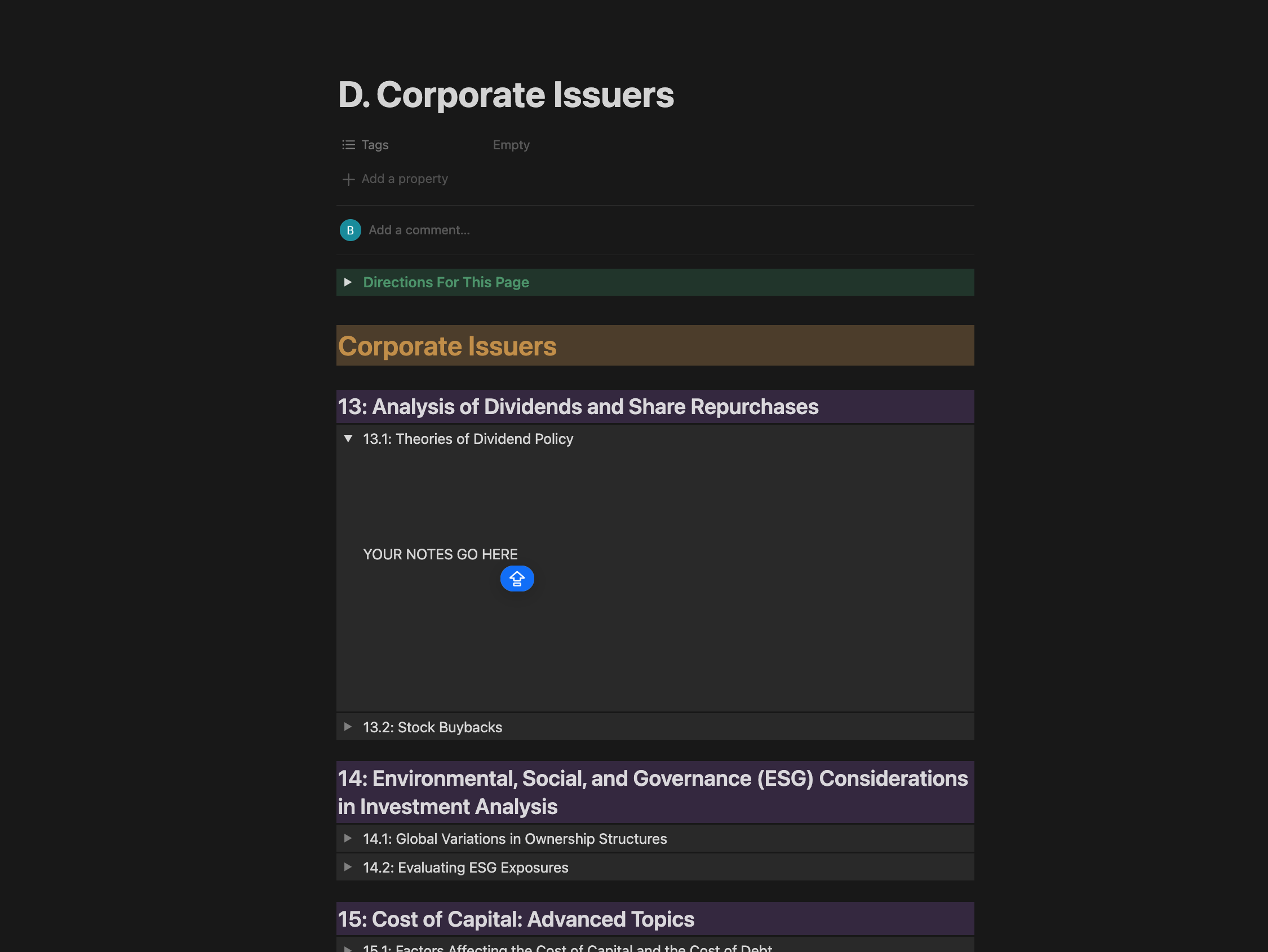The image size is (1268, 952).
Task: Click the Tags list icon
Action: click(x=348, y=145)
